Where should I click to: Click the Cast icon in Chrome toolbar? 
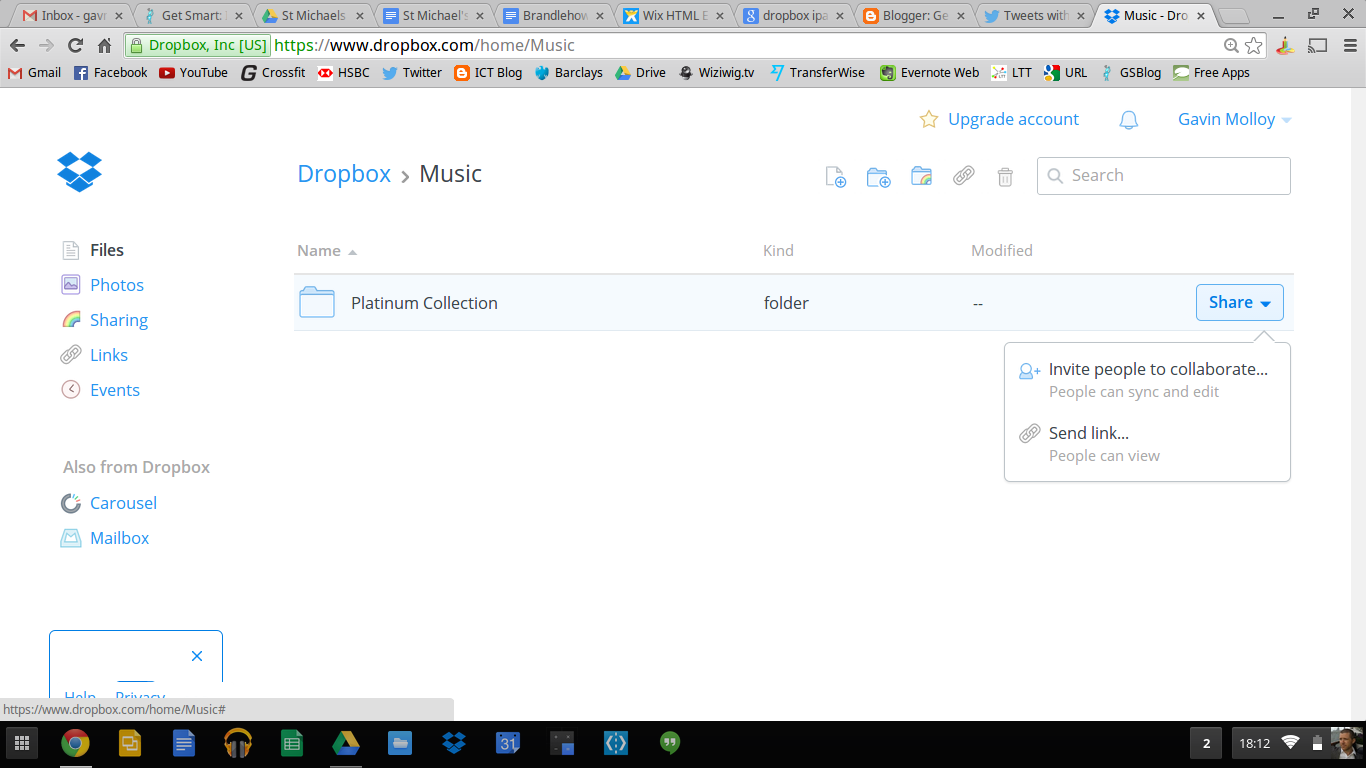click(x=1318, y=45)
